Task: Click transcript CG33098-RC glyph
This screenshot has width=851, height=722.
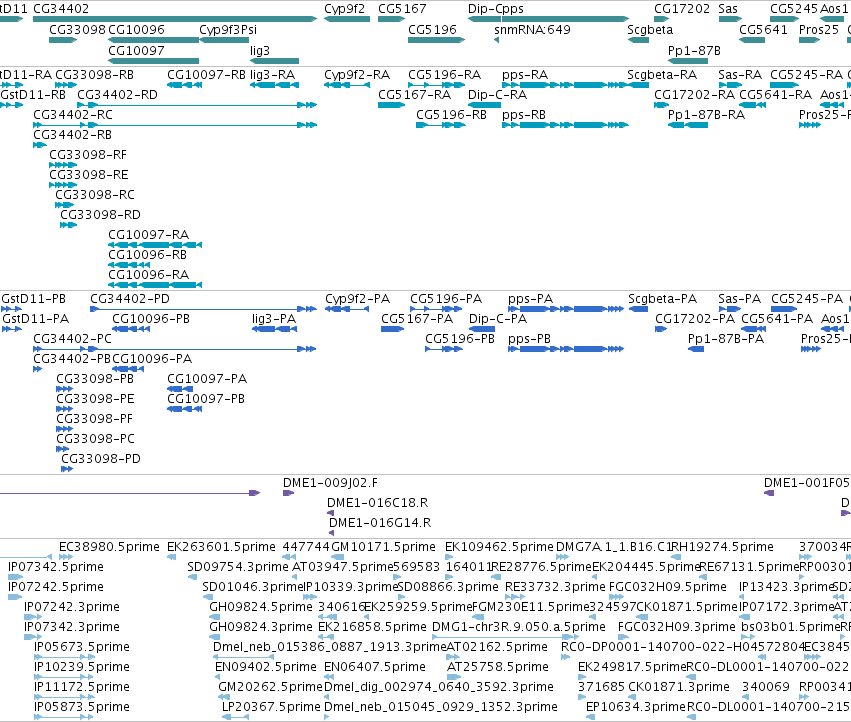Action: (x=64, y=205)
